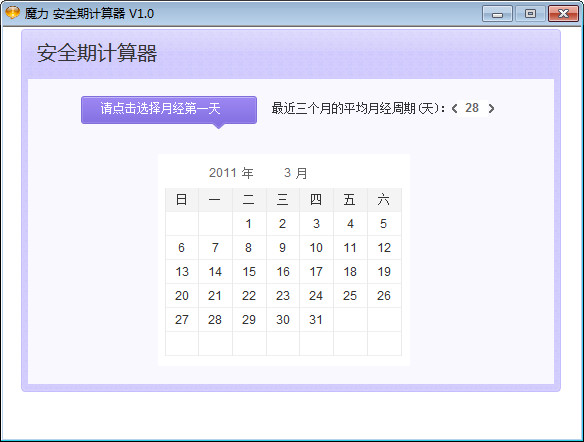Viewport: 584px width, 442px height.
Task: Choose day 10 in the calendar
Action: pyautogui.click(x=316, y=248)
